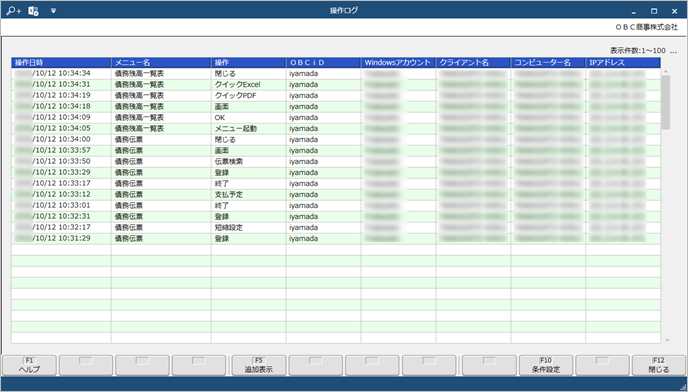Click the コンピューター名 column header
This screenshot has width=688, height=392.
(548, 63)
